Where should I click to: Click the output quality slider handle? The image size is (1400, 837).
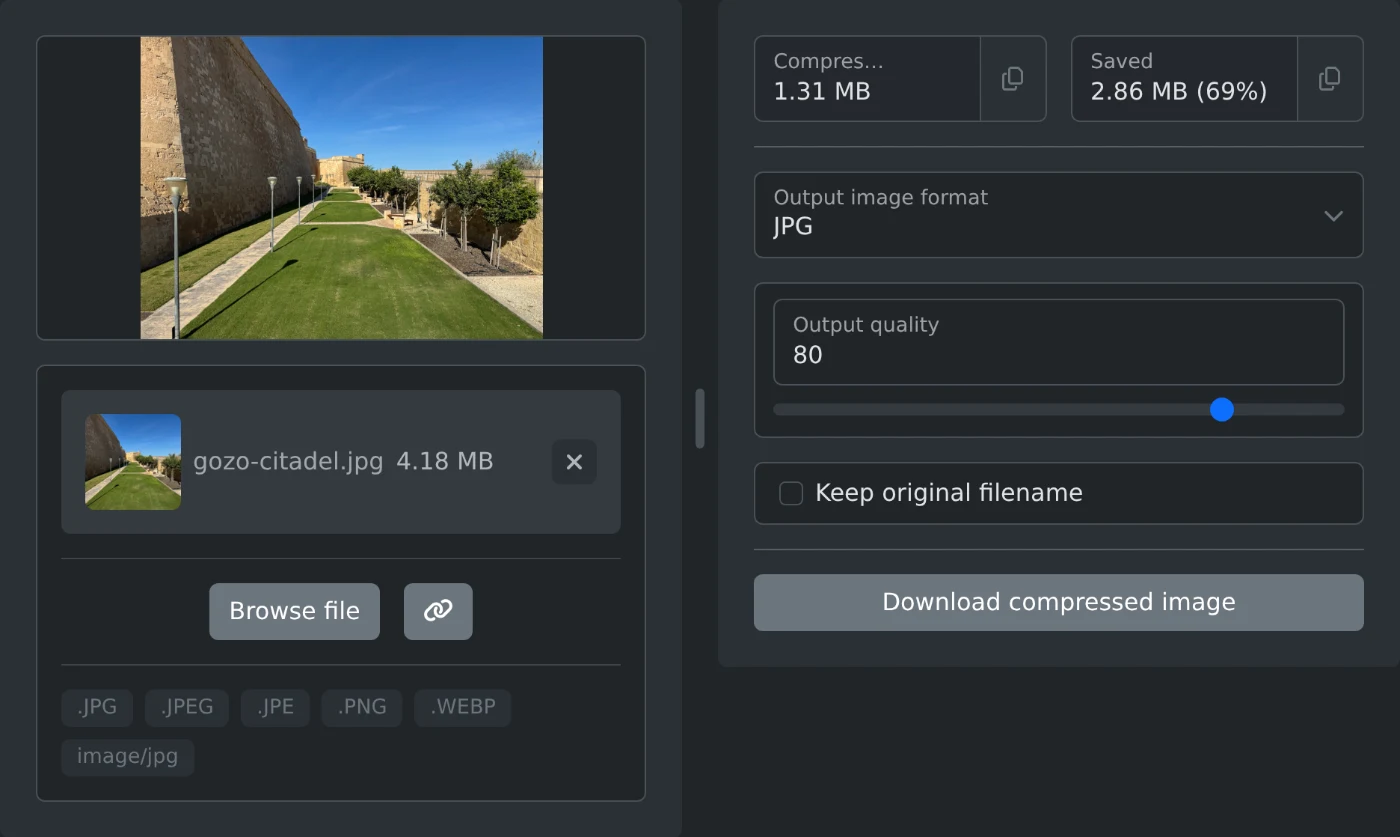pyautogui.click(x=1222, y=409)
